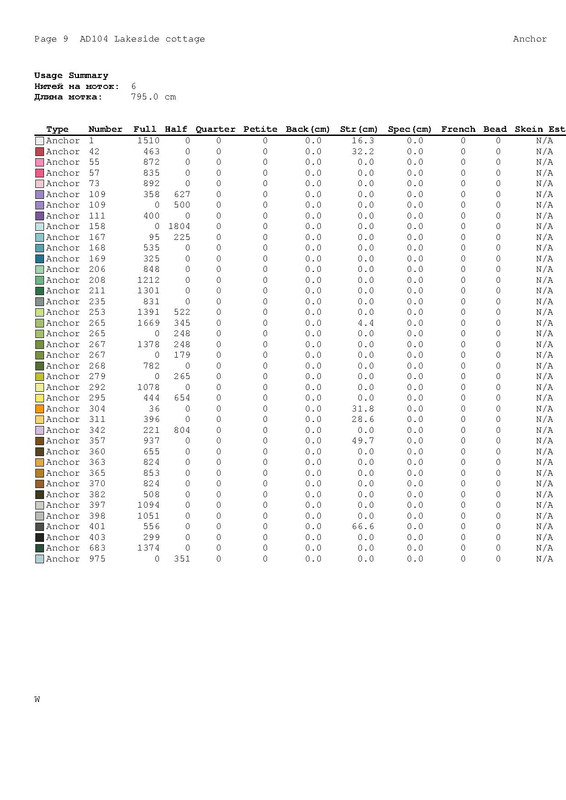Click the 'Str(cm)' column header
The height and width of the screenshot is (800, 566).
(359, 130)
